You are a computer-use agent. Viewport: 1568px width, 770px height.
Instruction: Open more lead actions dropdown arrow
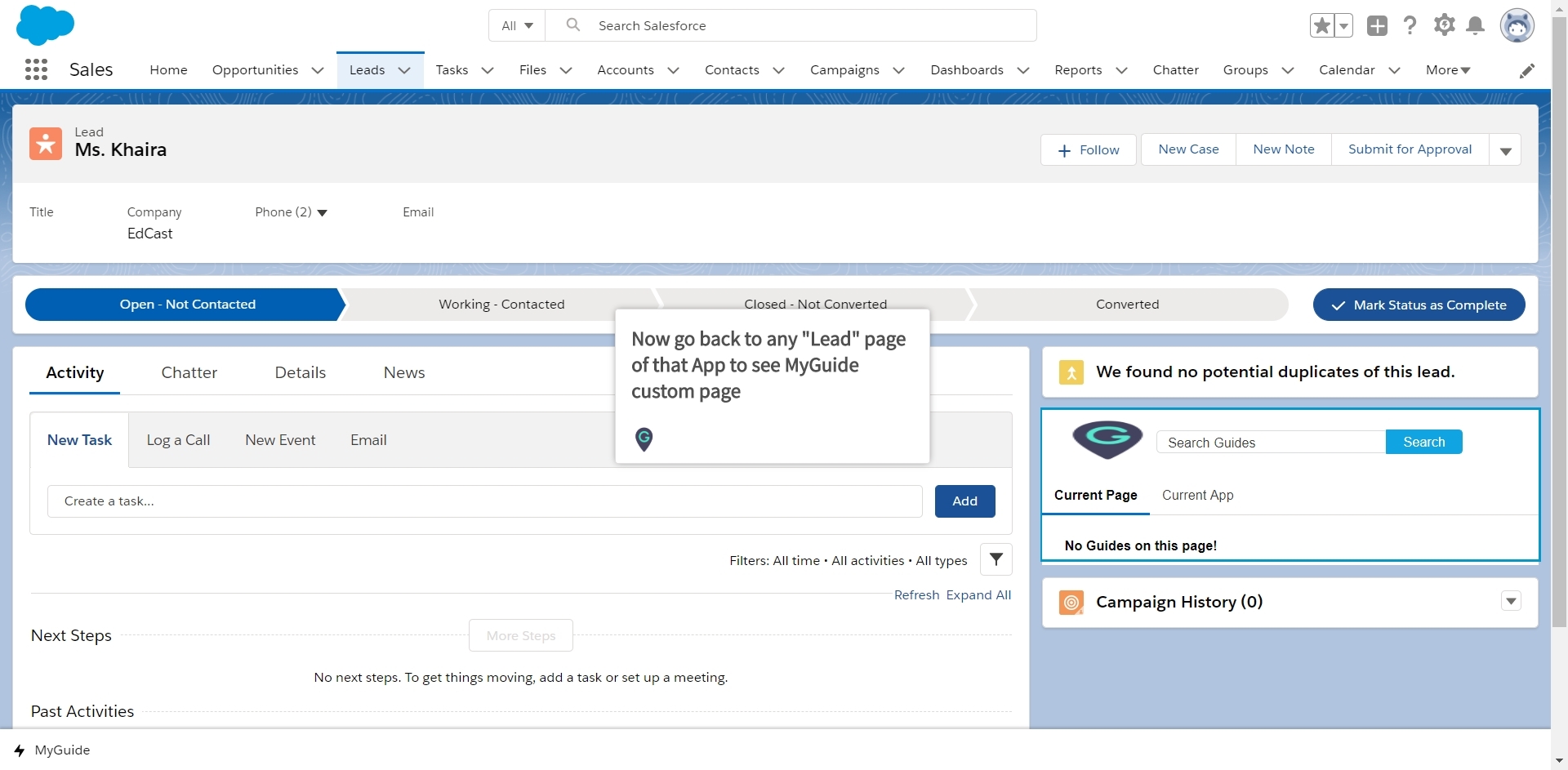pyautogui.click(x=1505, y=150)
